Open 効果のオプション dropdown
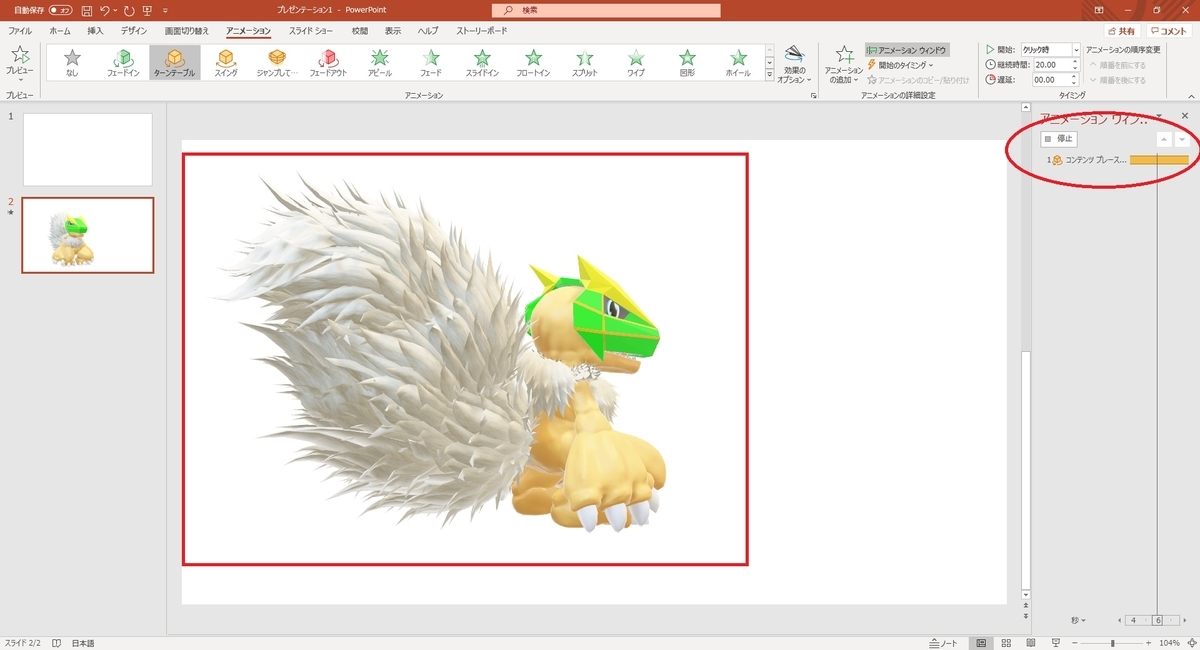Screen dimensions: 1200x650 [795, 64]
